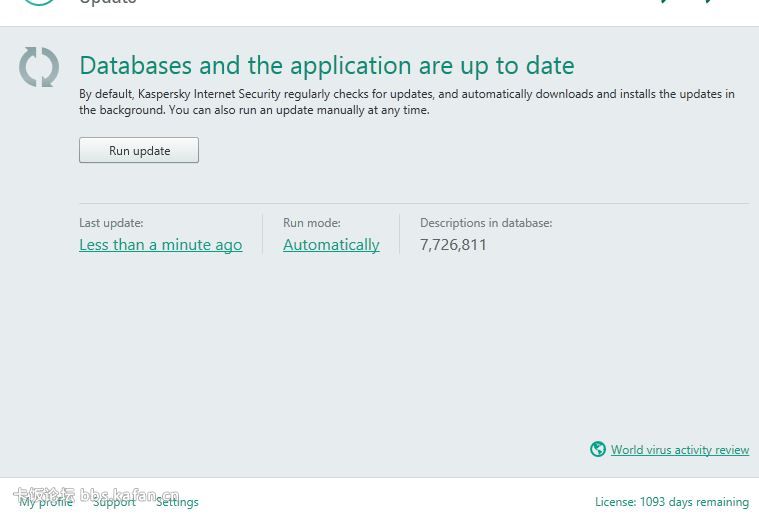
Task: Click the 7,726,811 descriptions count
Action: click(453, 245)
